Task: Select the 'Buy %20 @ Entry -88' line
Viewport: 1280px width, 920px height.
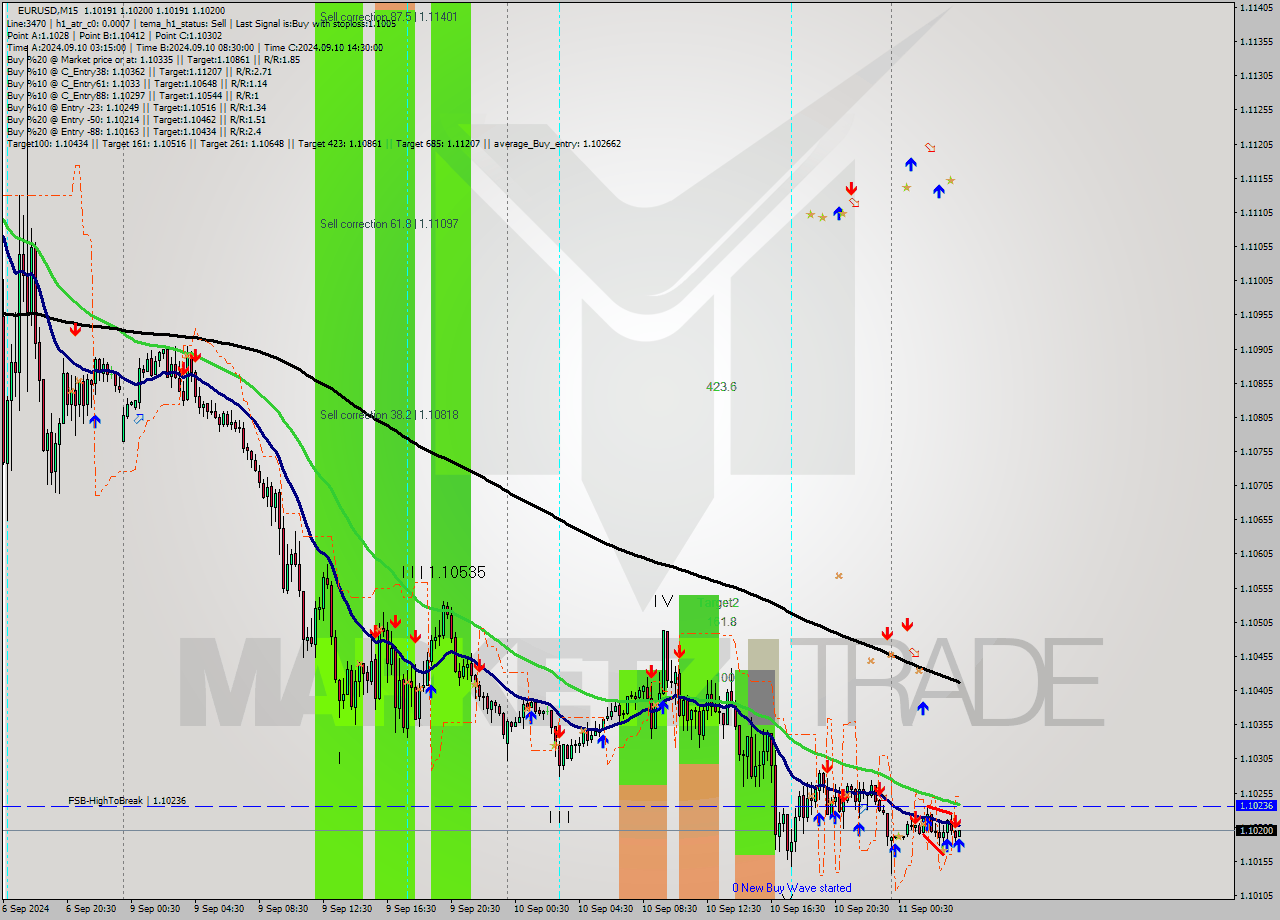Action: pos(134,131)
